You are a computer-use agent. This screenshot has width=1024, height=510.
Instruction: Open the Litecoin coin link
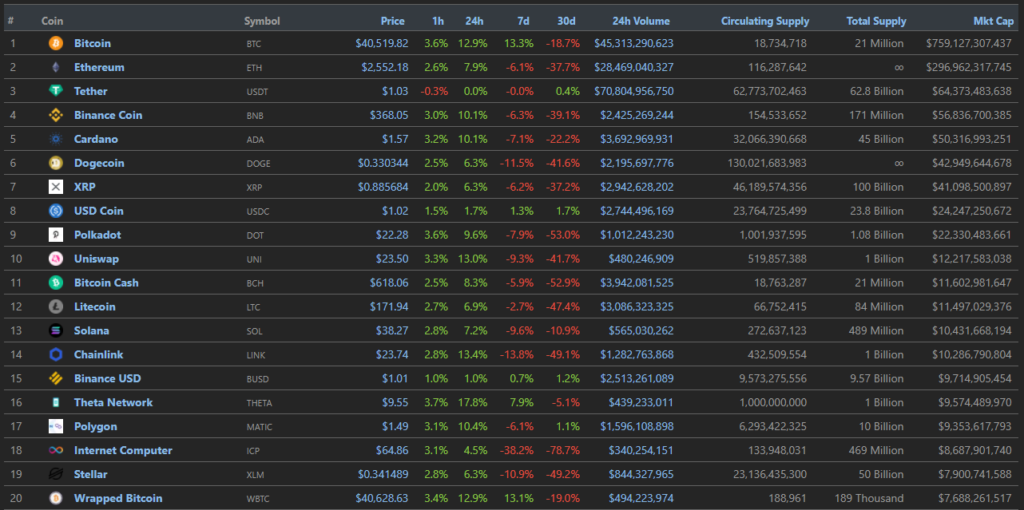pyautogui.click(x=94, y=307)
